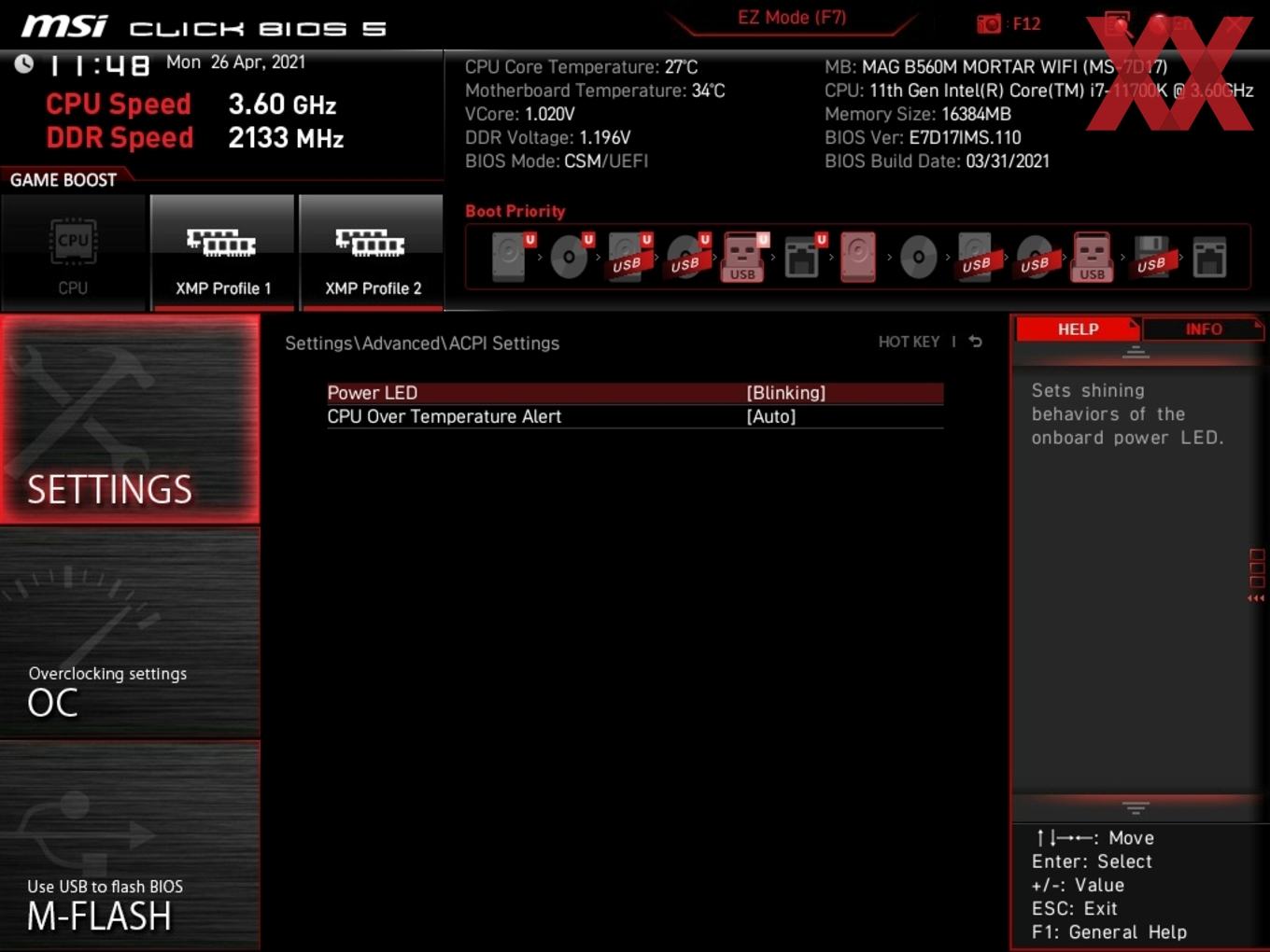Select the first UEFI hard disk boot icon

click(513, 257)
